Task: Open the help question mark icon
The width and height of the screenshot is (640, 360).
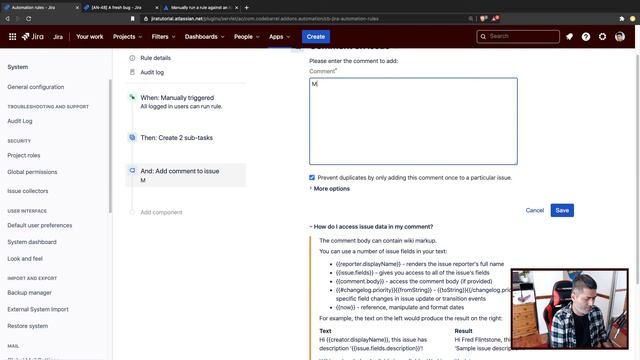Action: coord(586,37)
